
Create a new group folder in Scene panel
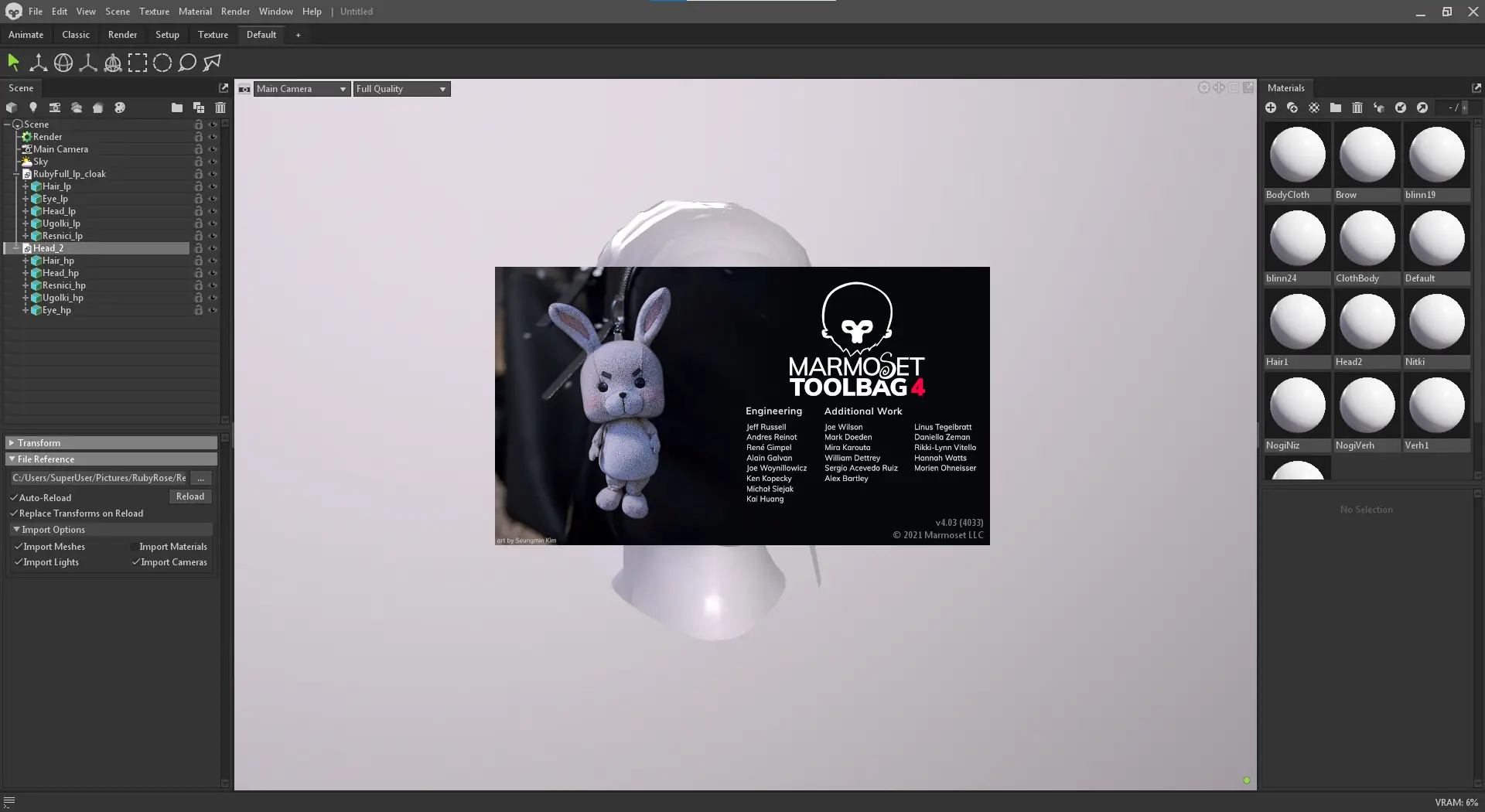(x=177, y=107)
